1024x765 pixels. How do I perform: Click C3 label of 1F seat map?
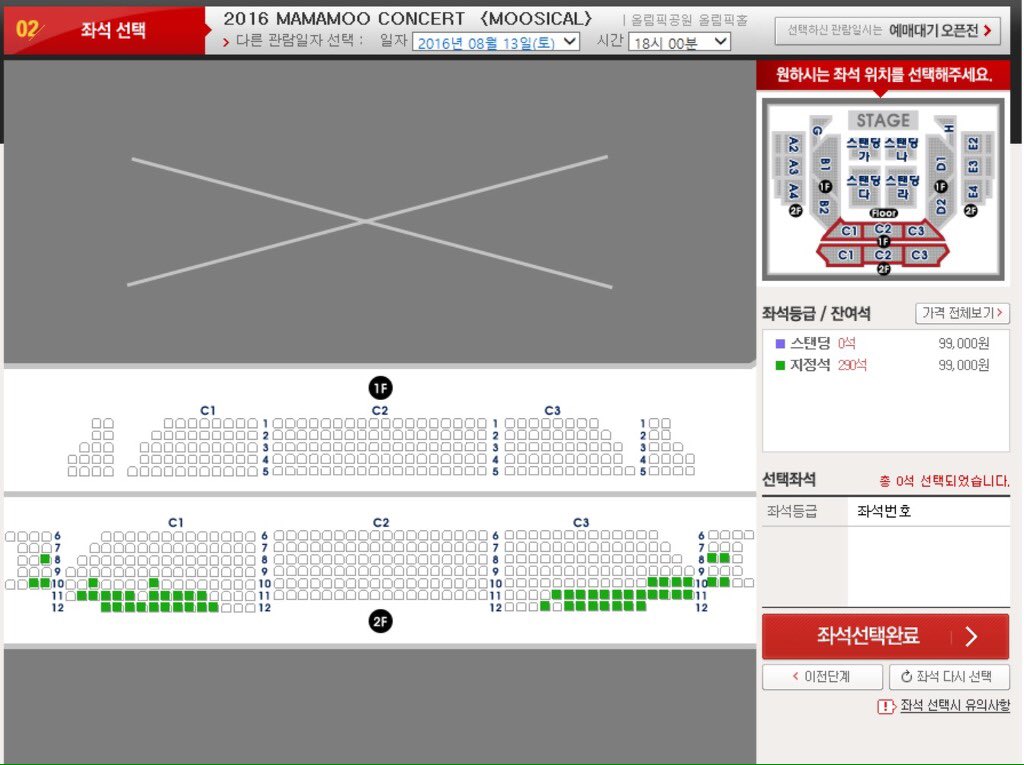(552, 410)
